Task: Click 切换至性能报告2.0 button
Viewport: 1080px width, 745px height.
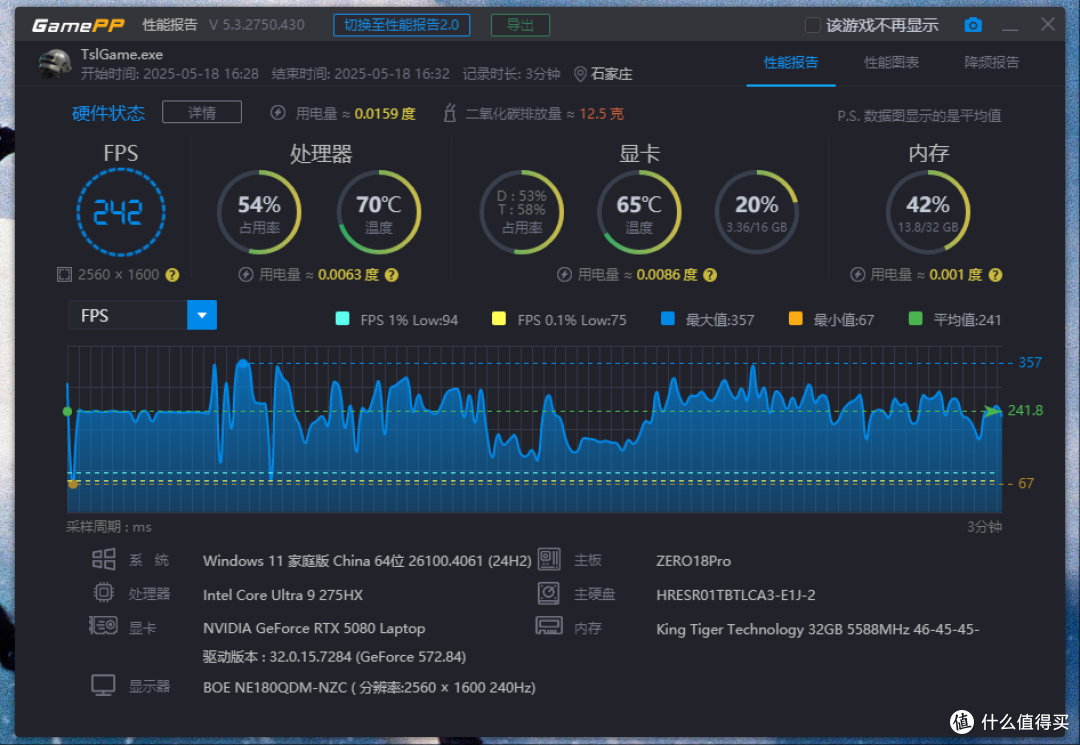Action: pos(402,25)
